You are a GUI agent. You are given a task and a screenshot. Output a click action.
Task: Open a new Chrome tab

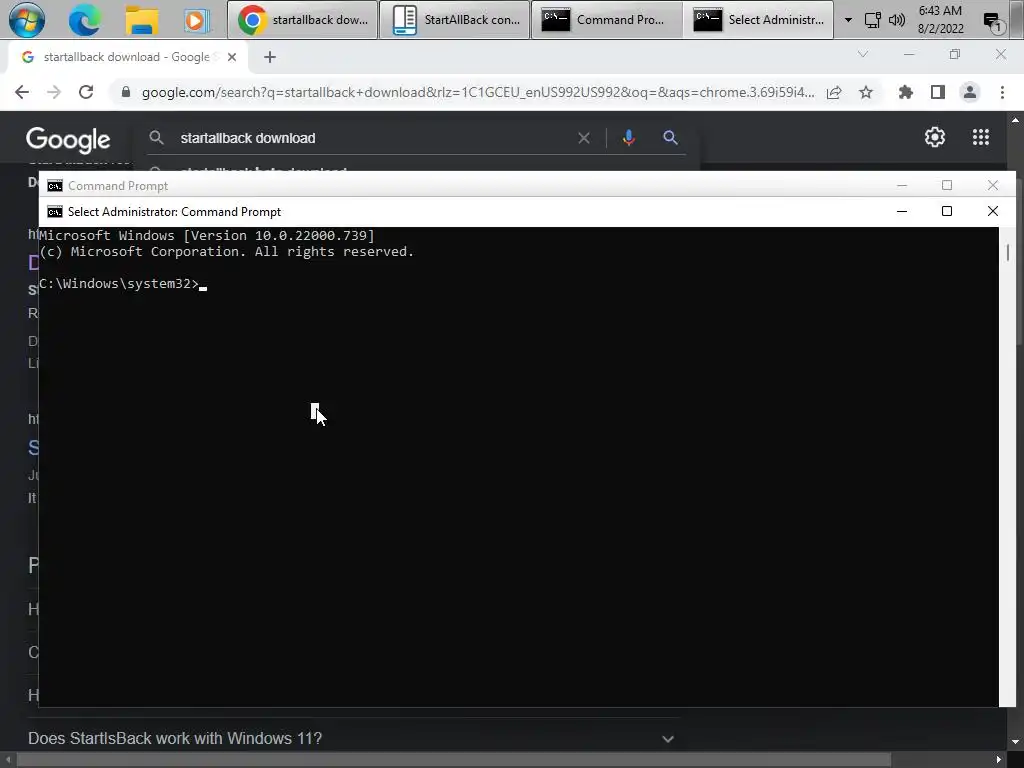click(270, 57)
